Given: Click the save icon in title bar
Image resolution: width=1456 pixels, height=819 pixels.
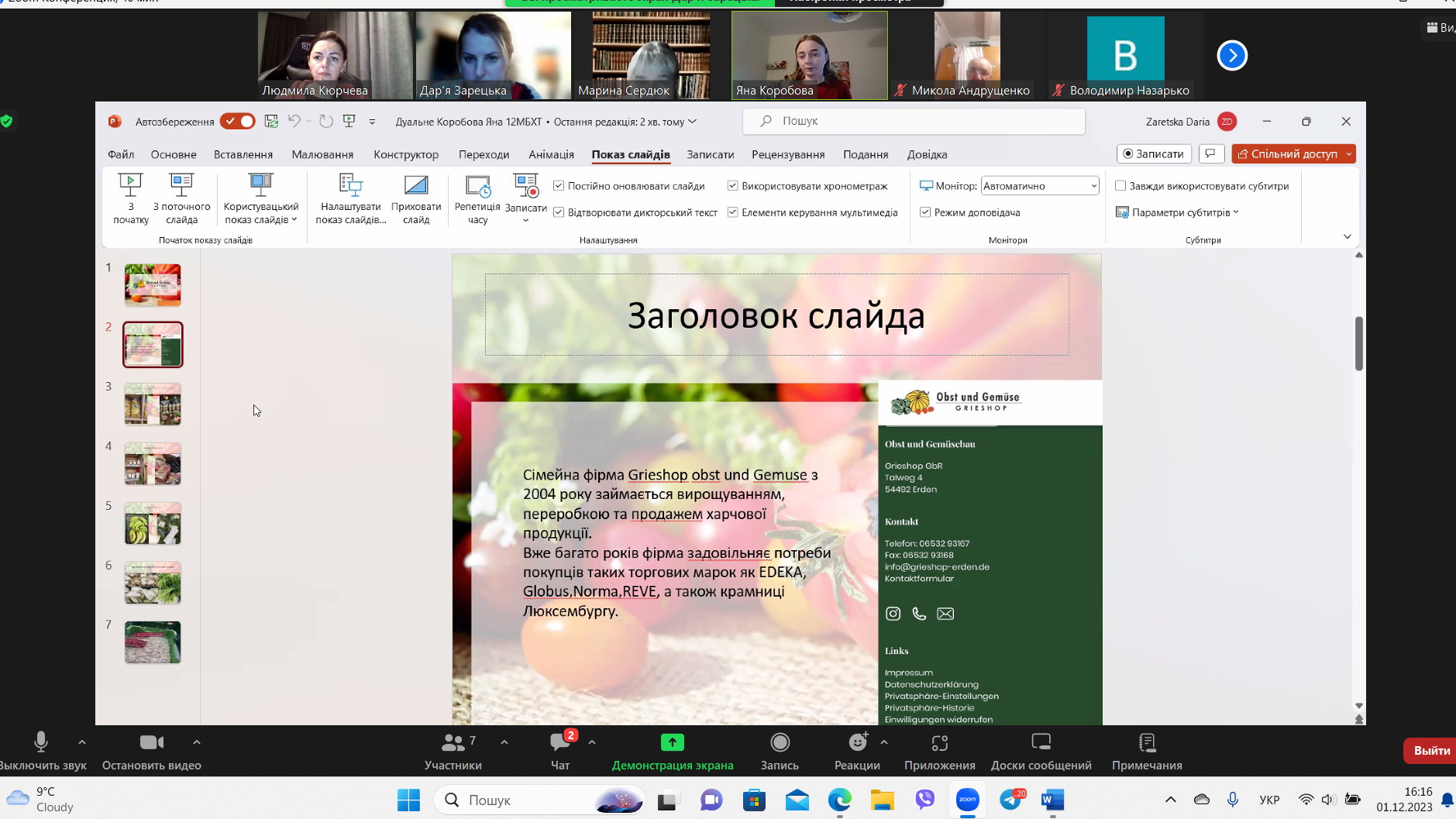Looking at the screenshot, I should [x=271, y=121].
